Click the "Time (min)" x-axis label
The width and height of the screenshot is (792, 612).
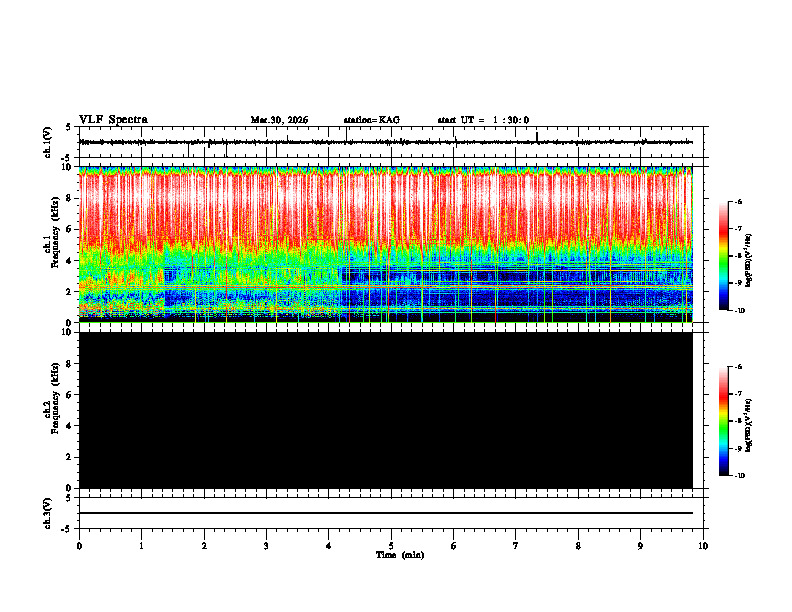coord(400,555)
